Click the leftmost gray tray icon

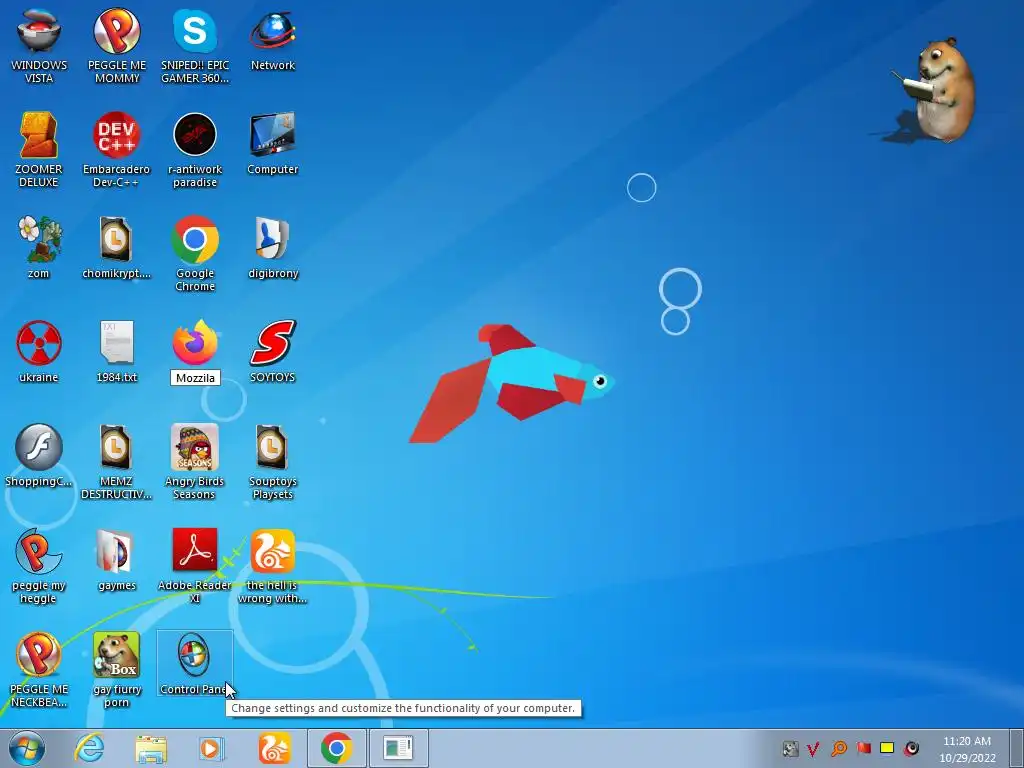[790, 748]
